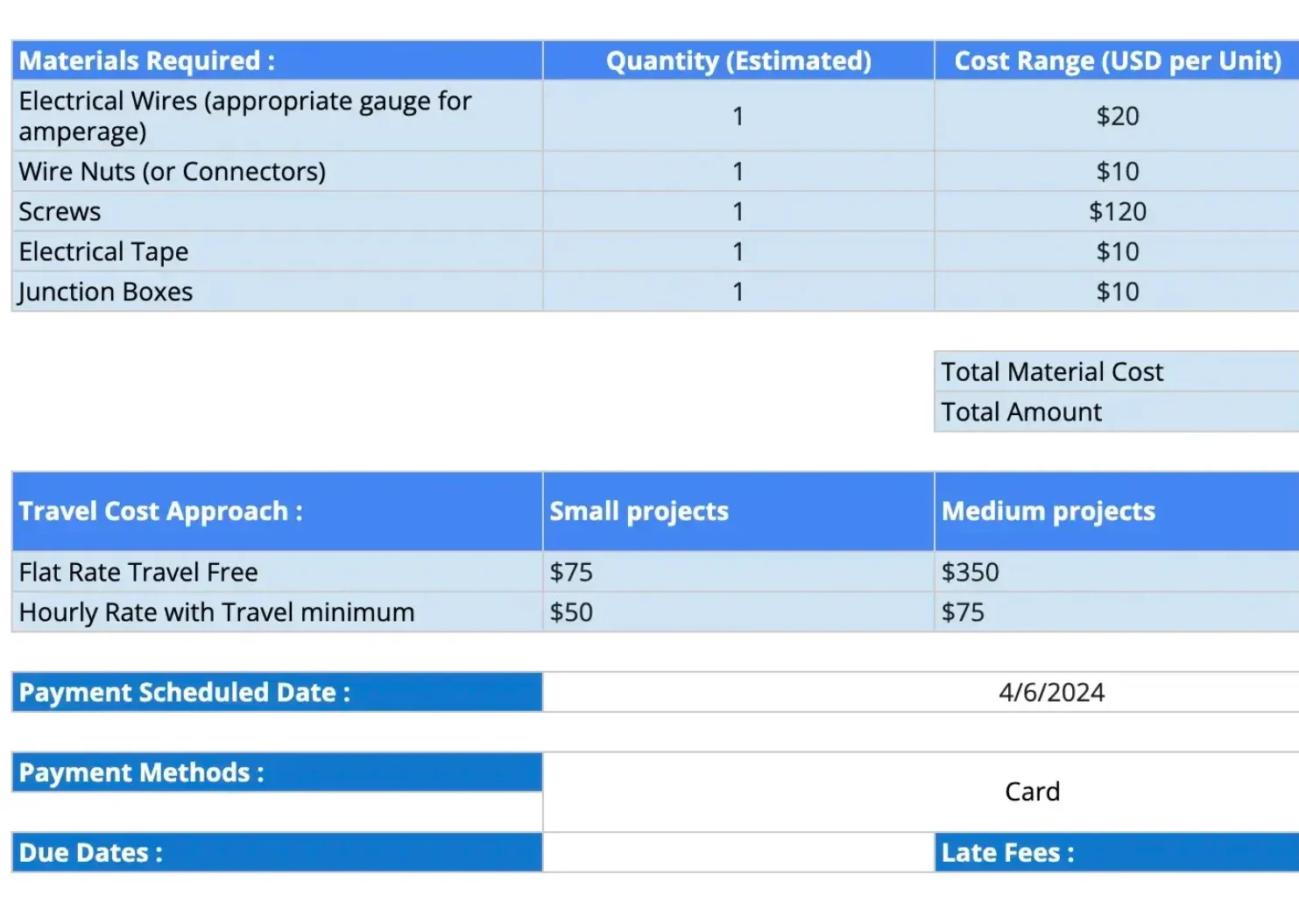This screenshot has height=924, width=1299.
Task: Select the $120 cost value for Screws
Action: tap(1118, 211)
